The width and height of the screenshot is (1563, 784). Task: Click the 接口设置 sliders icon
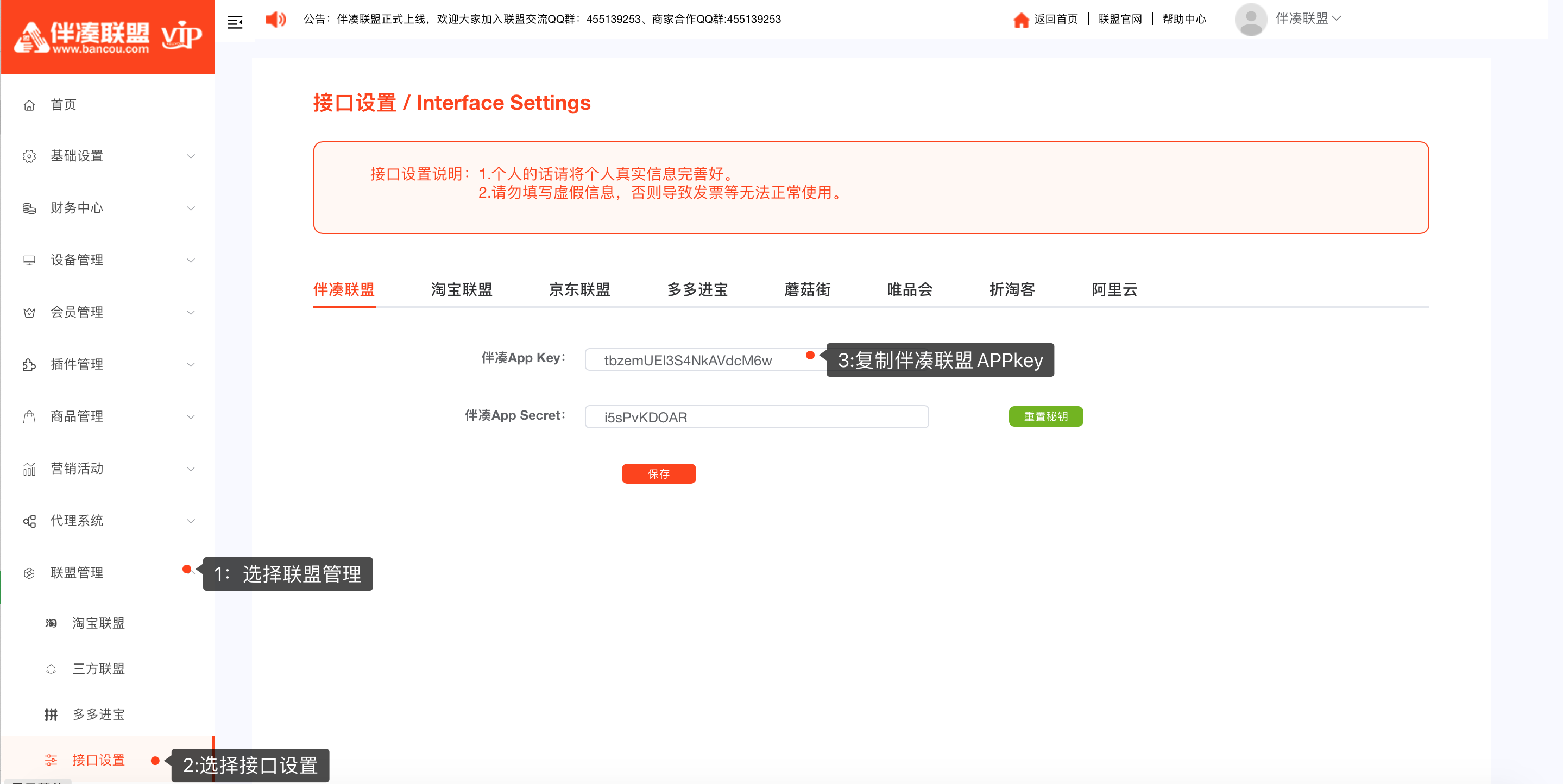[51, 760]
